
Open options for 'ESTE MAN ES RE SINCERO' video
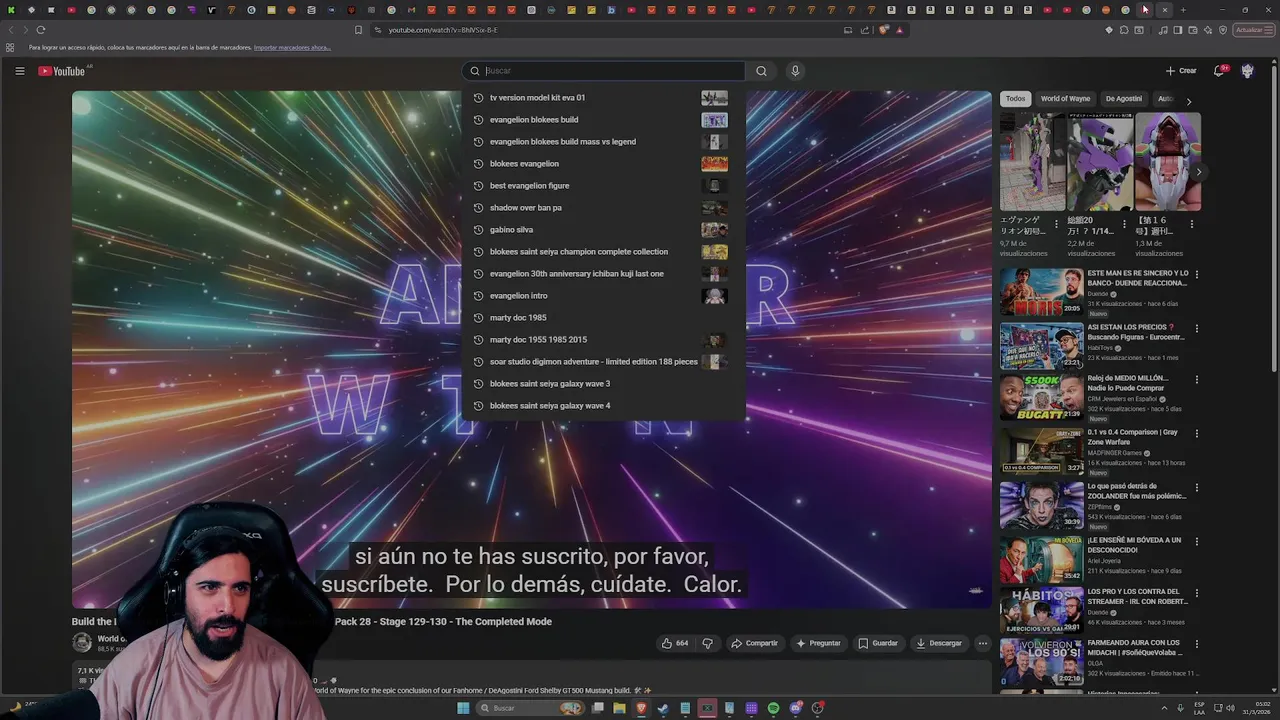coord(1197,274)
